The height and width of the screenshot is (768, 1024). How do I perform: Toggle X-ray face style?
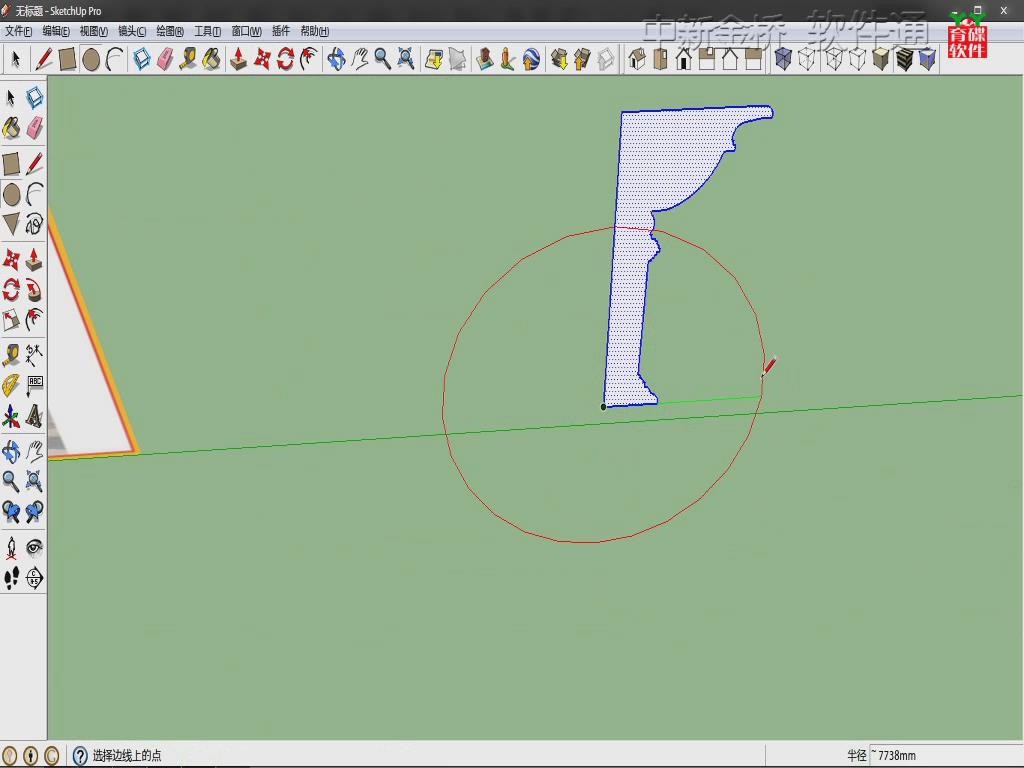tap(783, 59)
